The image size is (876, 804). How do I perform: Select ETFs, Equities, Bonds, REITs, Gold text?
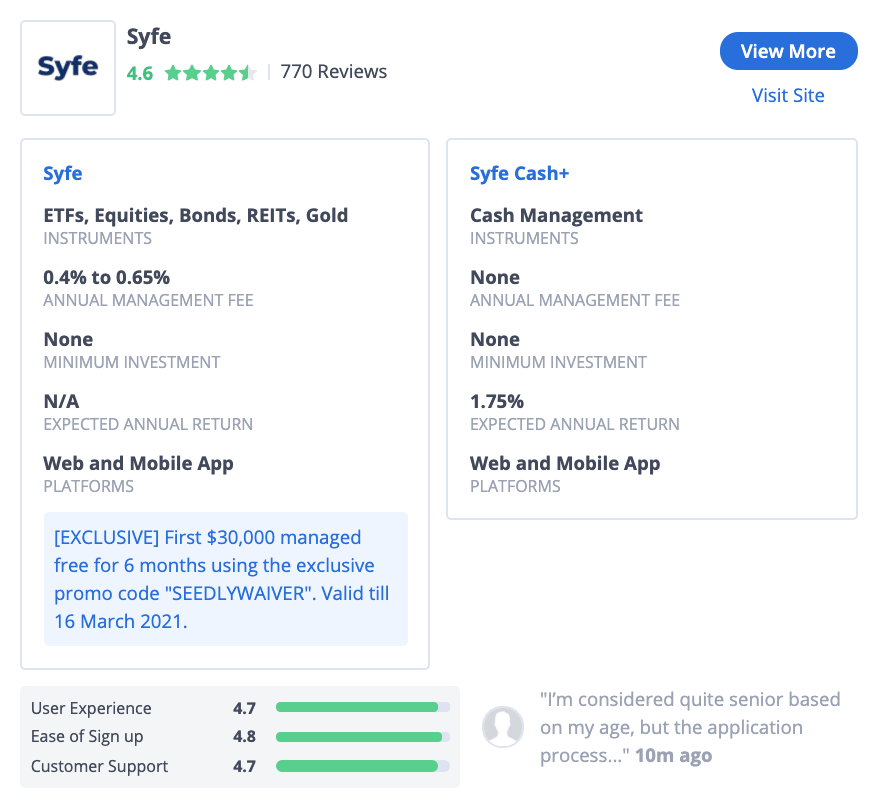pos(196,216)
